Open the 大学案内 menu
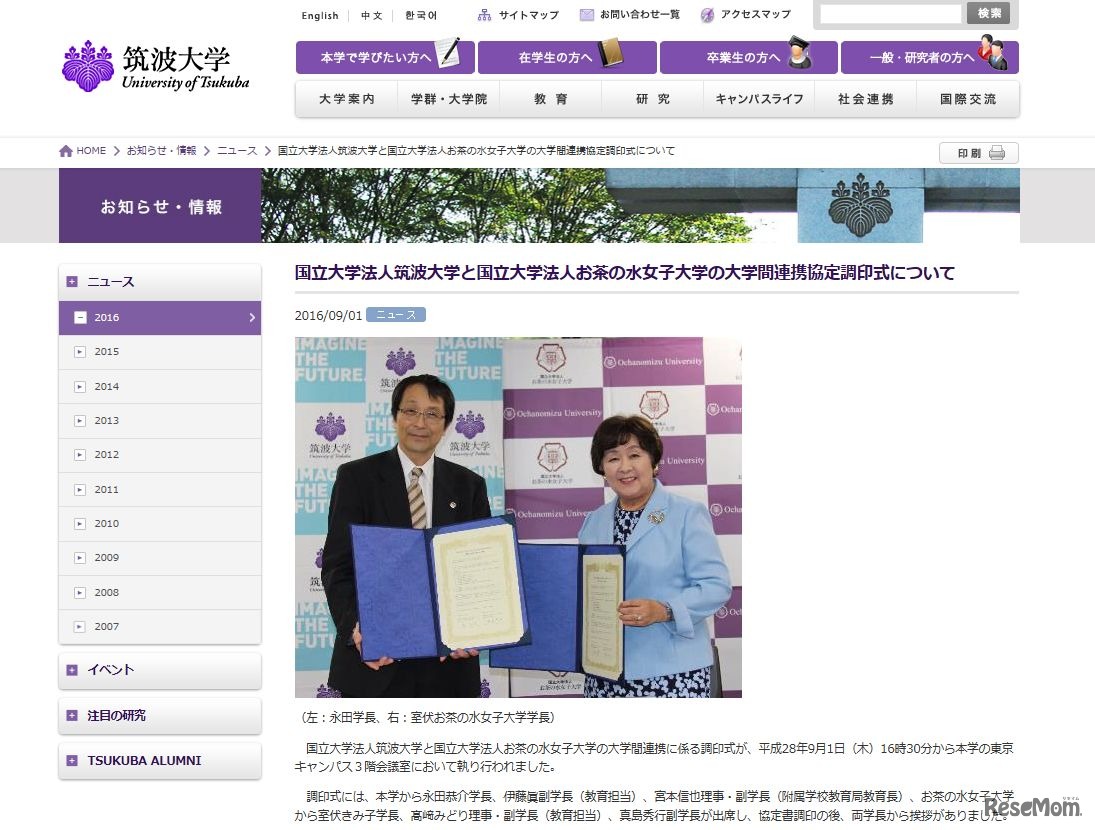This screenshot has width=1095, height=830. pos(347,99)
